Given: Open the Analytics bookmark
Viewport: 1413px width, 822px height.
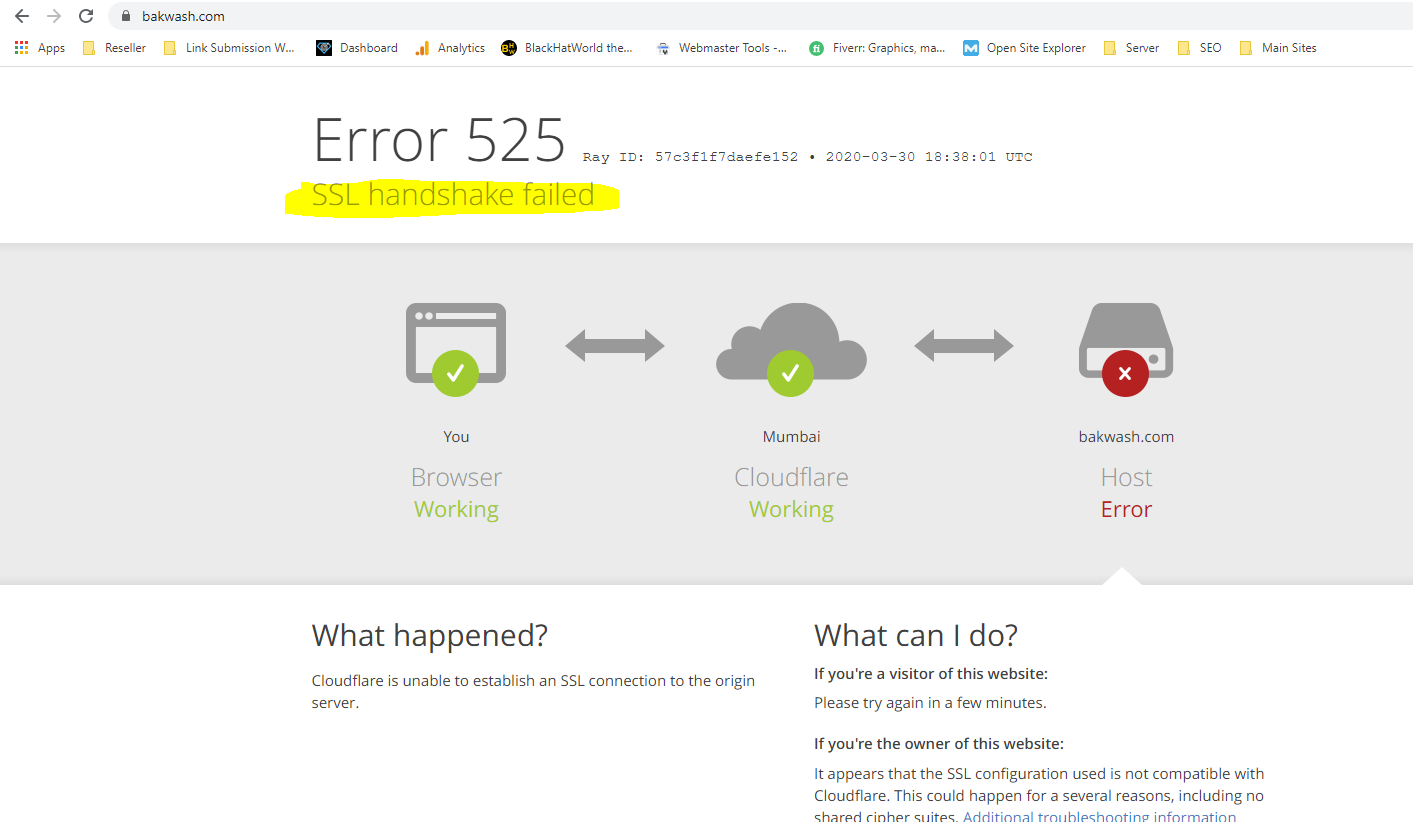Looking at the screenshot, I should tap(450, 48).
